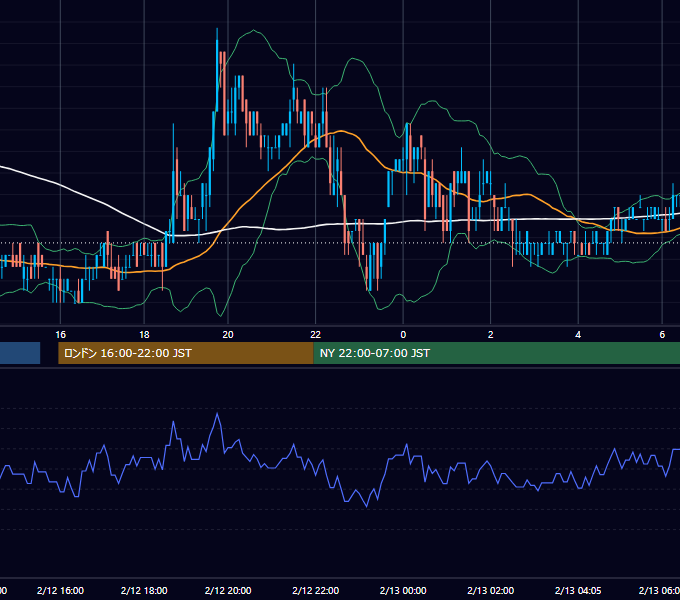Select the London 16:00-22:00 JST session bar
The width and height of the screenshot is (680, 600).
coord(186,353)
